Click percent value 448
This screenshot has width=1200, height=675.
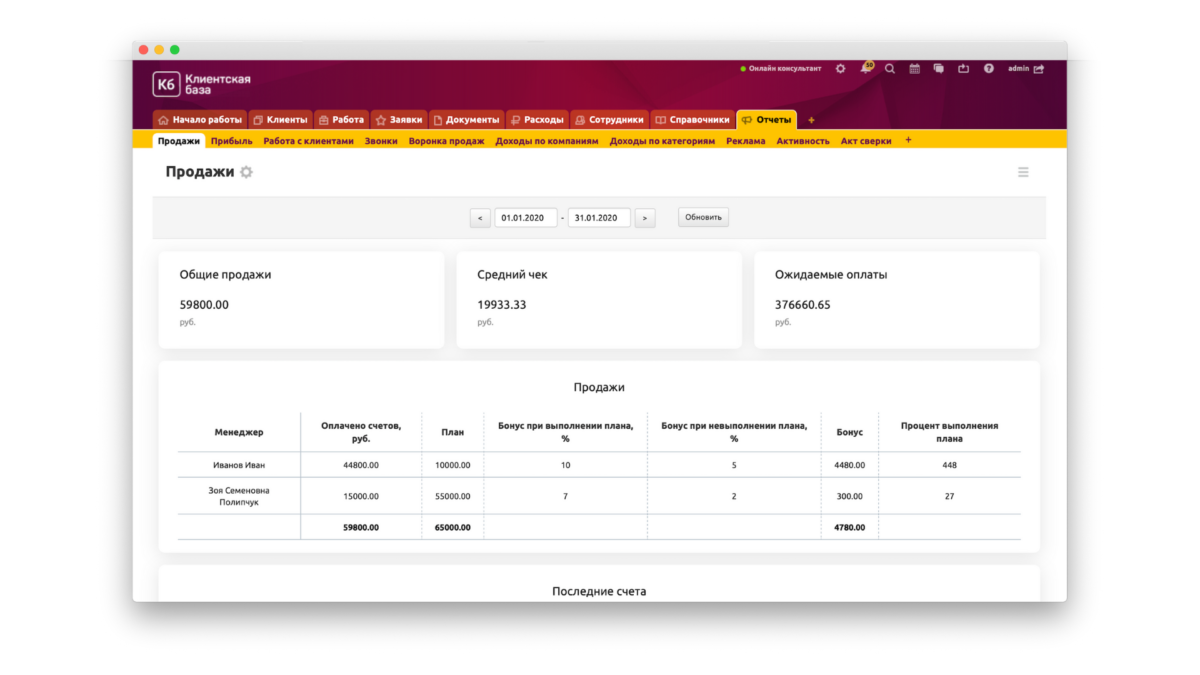(950, 465)
